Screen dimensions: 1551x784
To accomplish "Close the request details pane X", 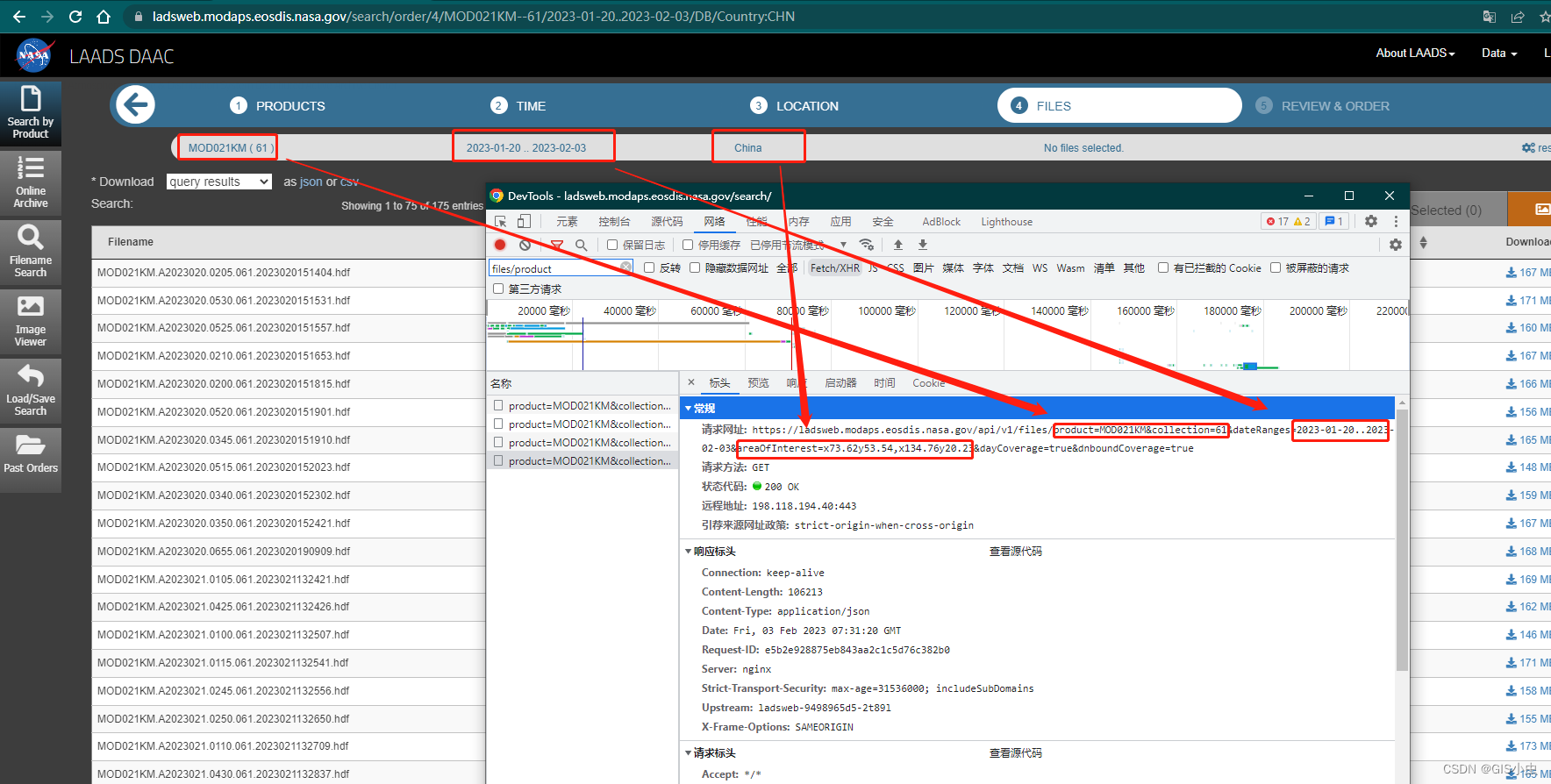I will click(x=691, y=382).
